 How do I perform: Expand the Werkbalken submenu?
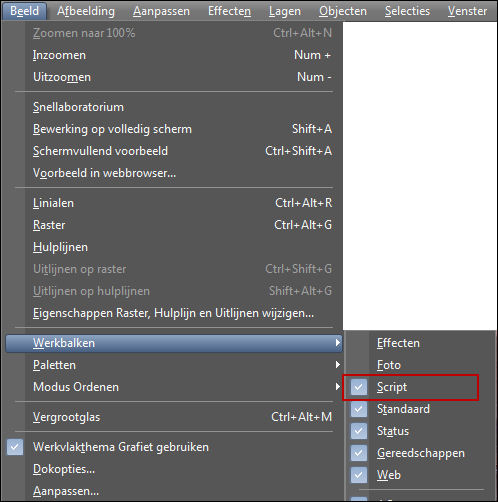pyautogui.click(x=174, y=343)
